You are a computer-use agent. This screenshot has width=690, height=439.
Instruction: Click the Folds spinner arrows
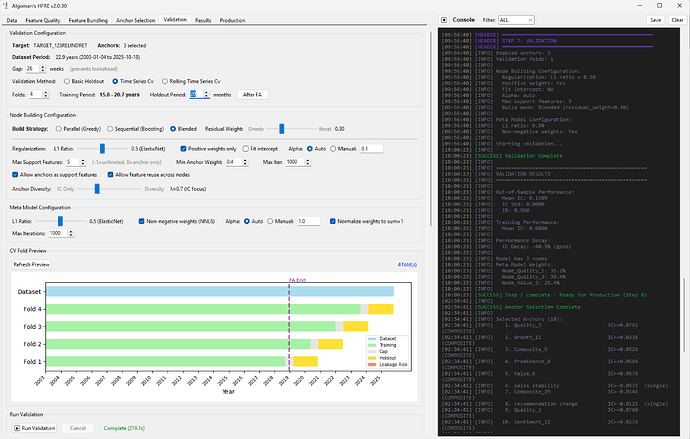[45, 95]
